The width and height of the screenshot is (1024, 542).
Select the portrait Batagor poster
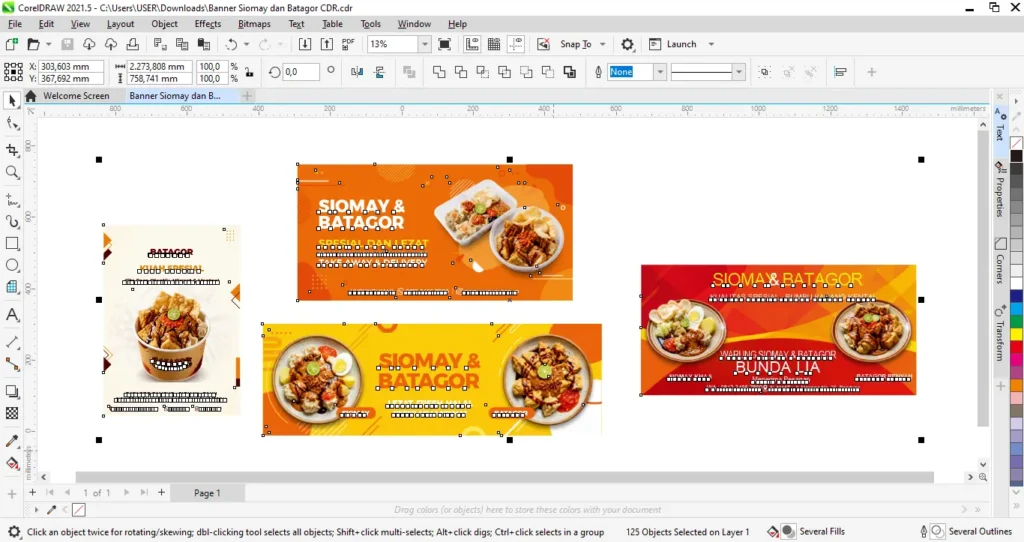172,320
